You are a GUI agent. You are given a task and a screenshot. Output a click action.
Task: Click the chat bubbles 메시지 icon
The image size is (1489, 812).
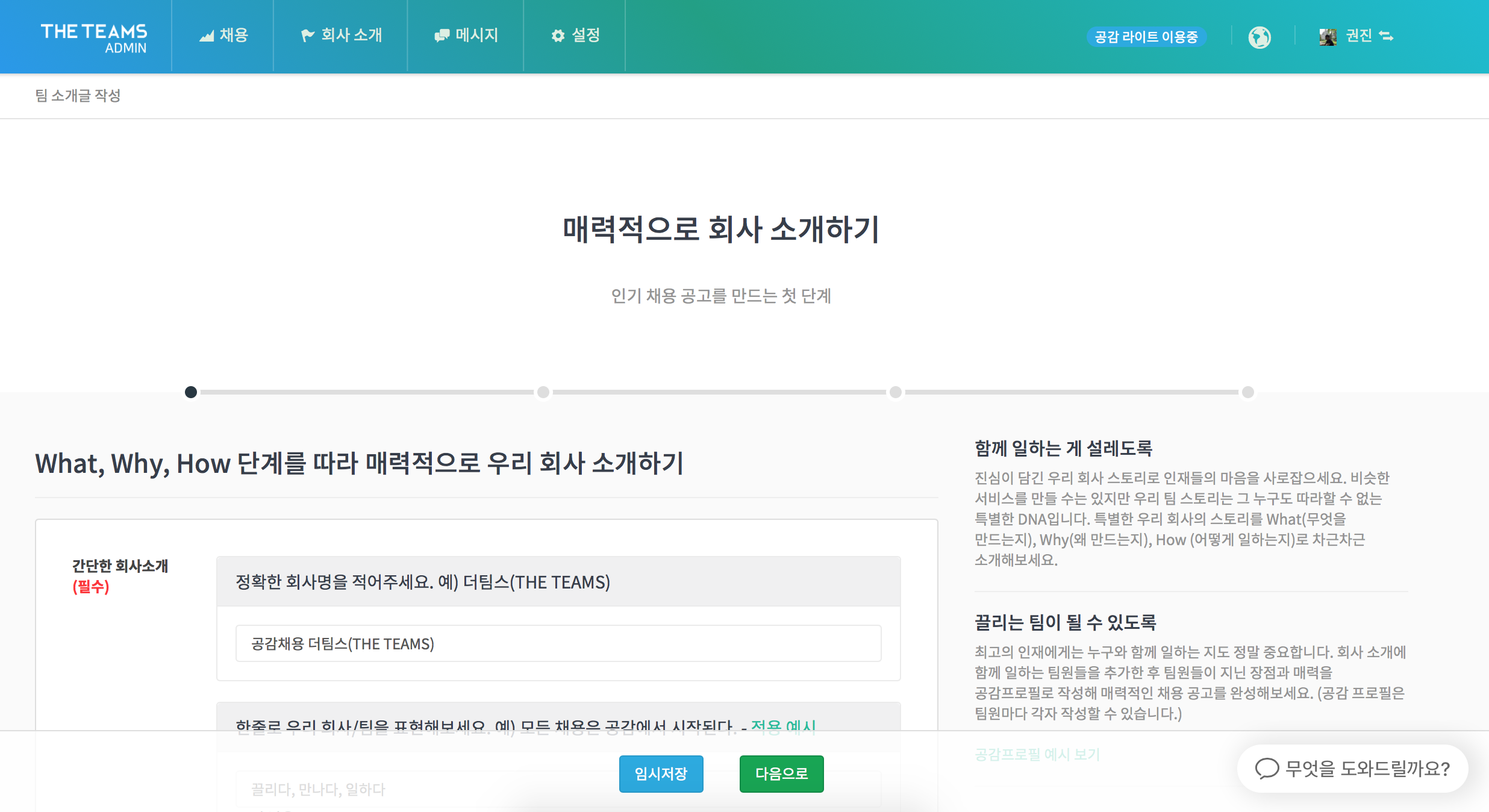pos(442,36)
